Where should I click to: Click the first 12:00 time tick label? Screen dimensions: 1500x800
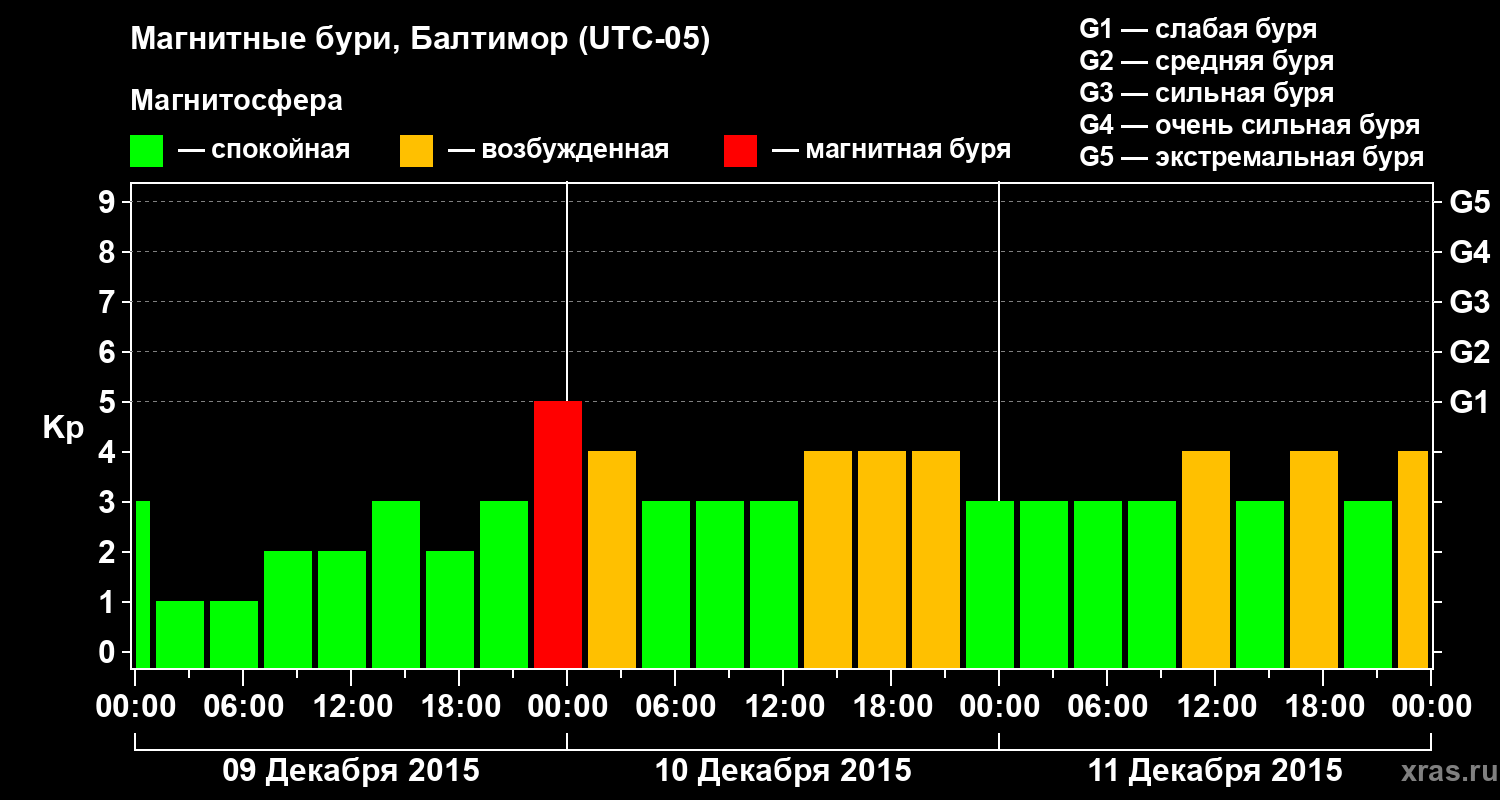click(351, 707)
